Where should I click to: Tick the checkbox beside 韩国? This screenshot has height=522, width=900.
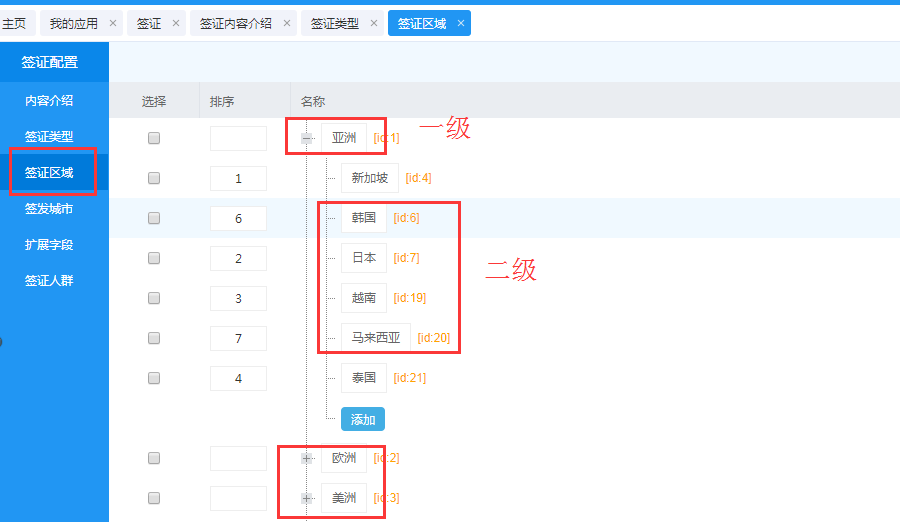pyautogui.click(x=154, y=218)
